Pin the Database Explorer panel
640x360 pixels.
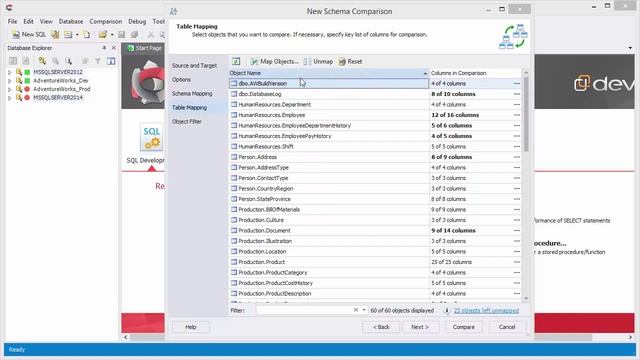[x=104, y=48]
